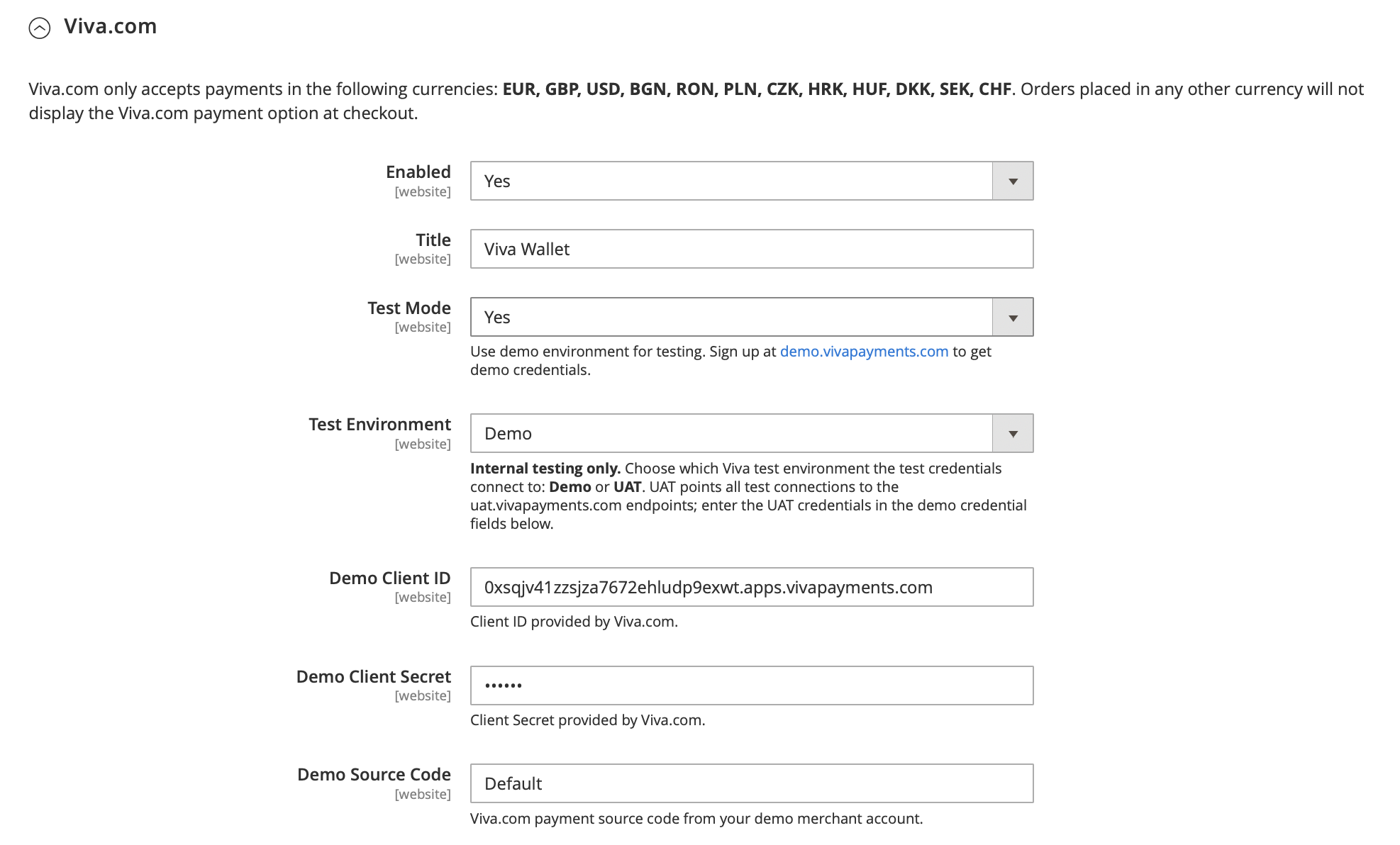Open the demo.vivapayments.com link
1400x845 pixels.
[x=864, y=352]
